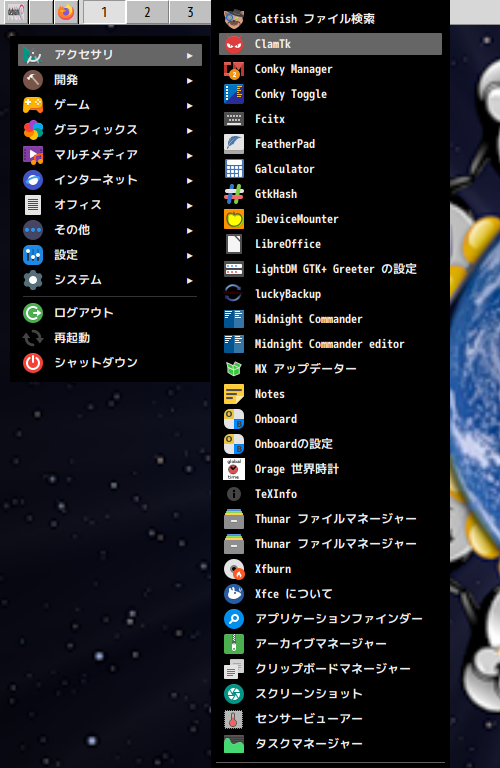
Task: Expand ゲーム submenu arrow
Action: [190, 105]
